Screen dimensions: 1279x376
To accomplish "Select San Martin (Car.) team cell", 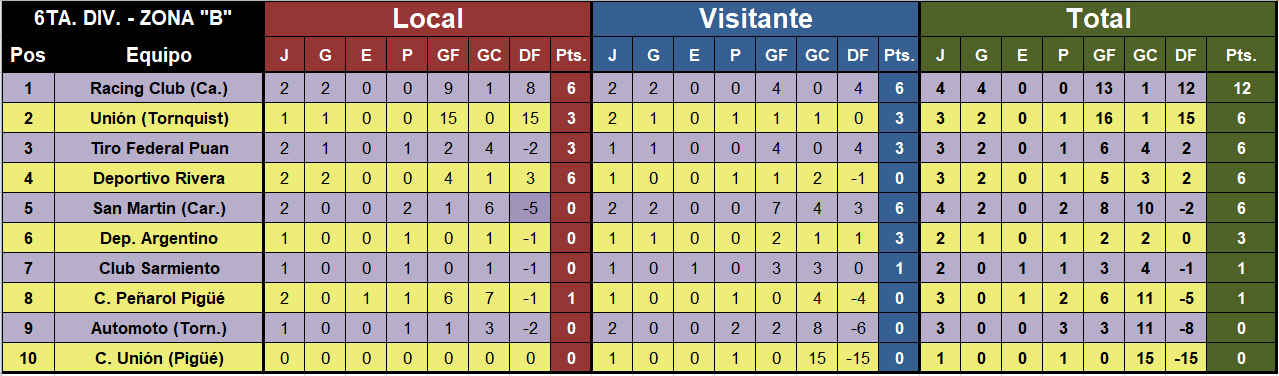I will pos(159,208).
